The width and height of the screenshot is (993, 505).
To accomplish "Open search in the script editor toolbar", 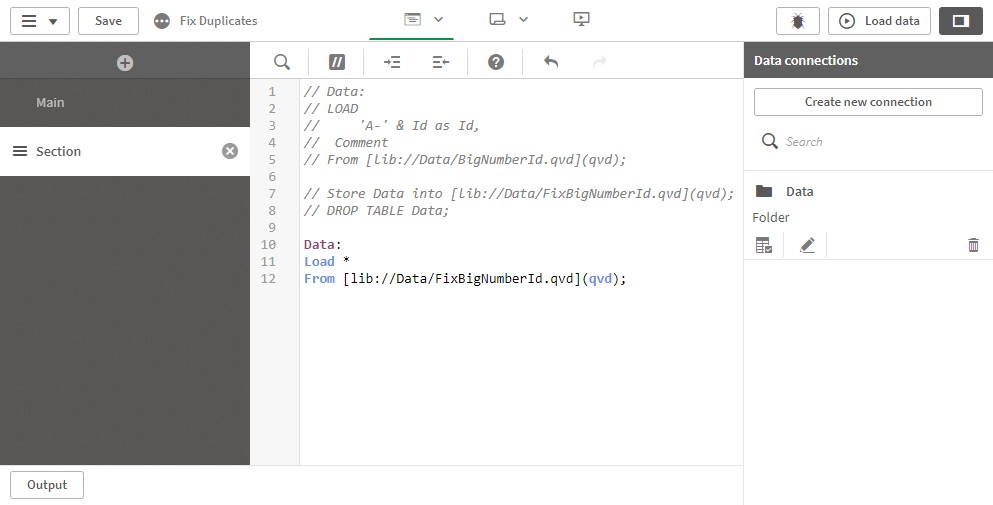I will 282,61.
